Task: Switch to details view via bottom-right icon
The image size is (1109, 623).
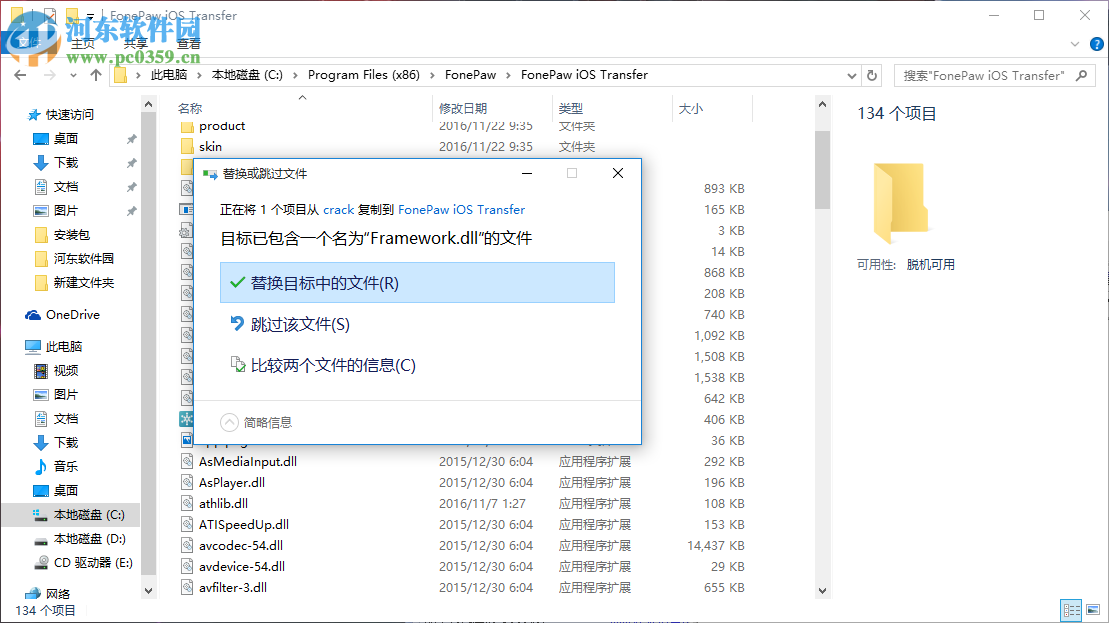Action: pyautogui.click(x=1071, y=609)
